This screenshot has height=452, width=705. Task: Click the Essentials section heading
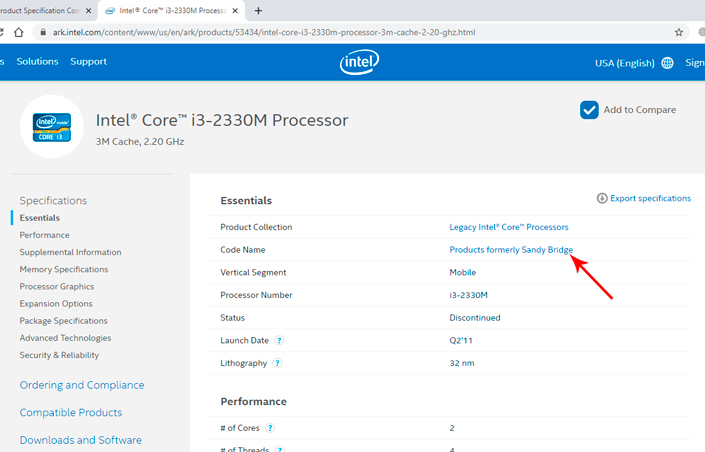[246, 201]
